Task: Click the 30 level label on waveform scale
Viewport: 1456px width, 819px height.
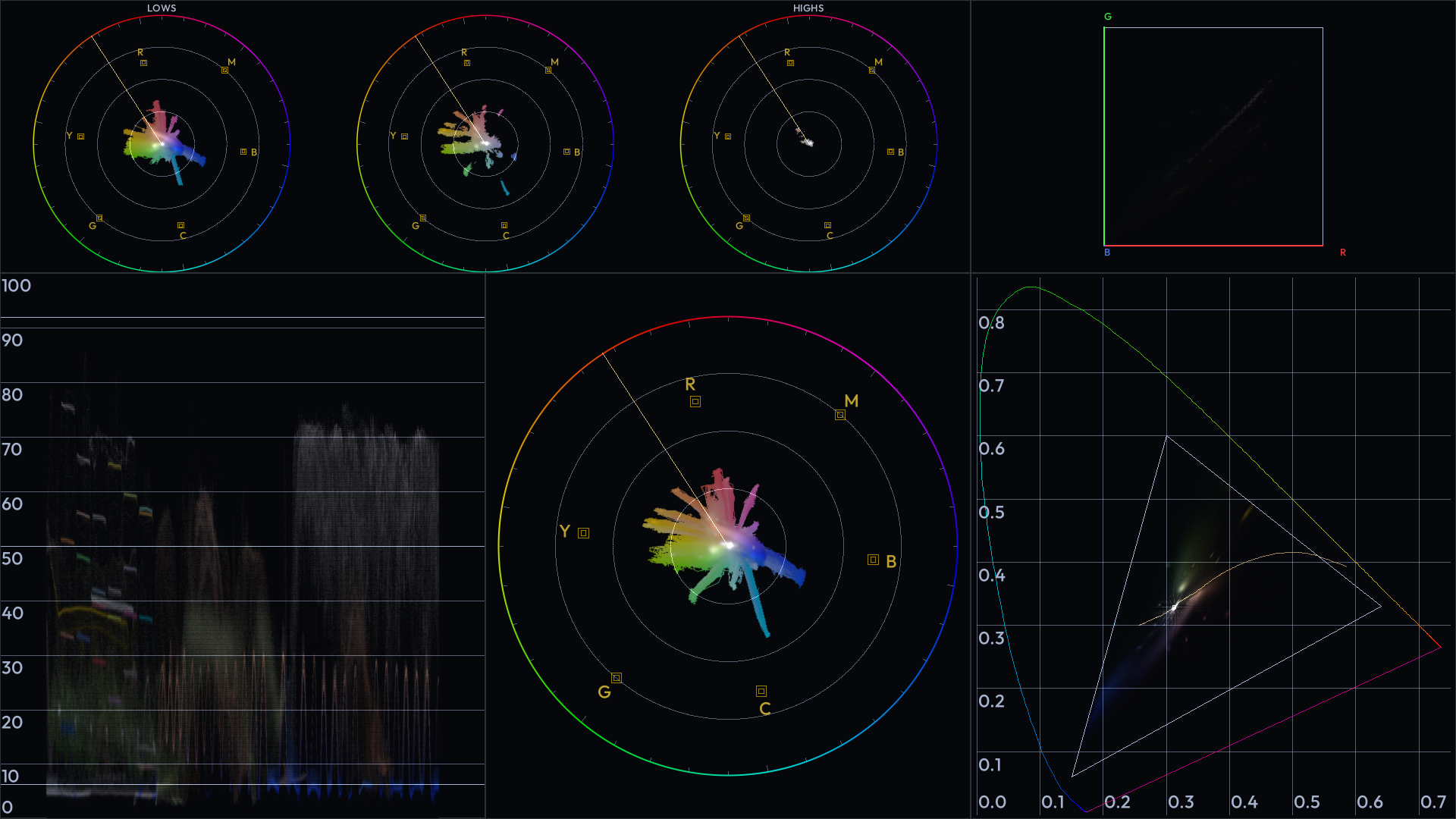Action: pos(12,668)
